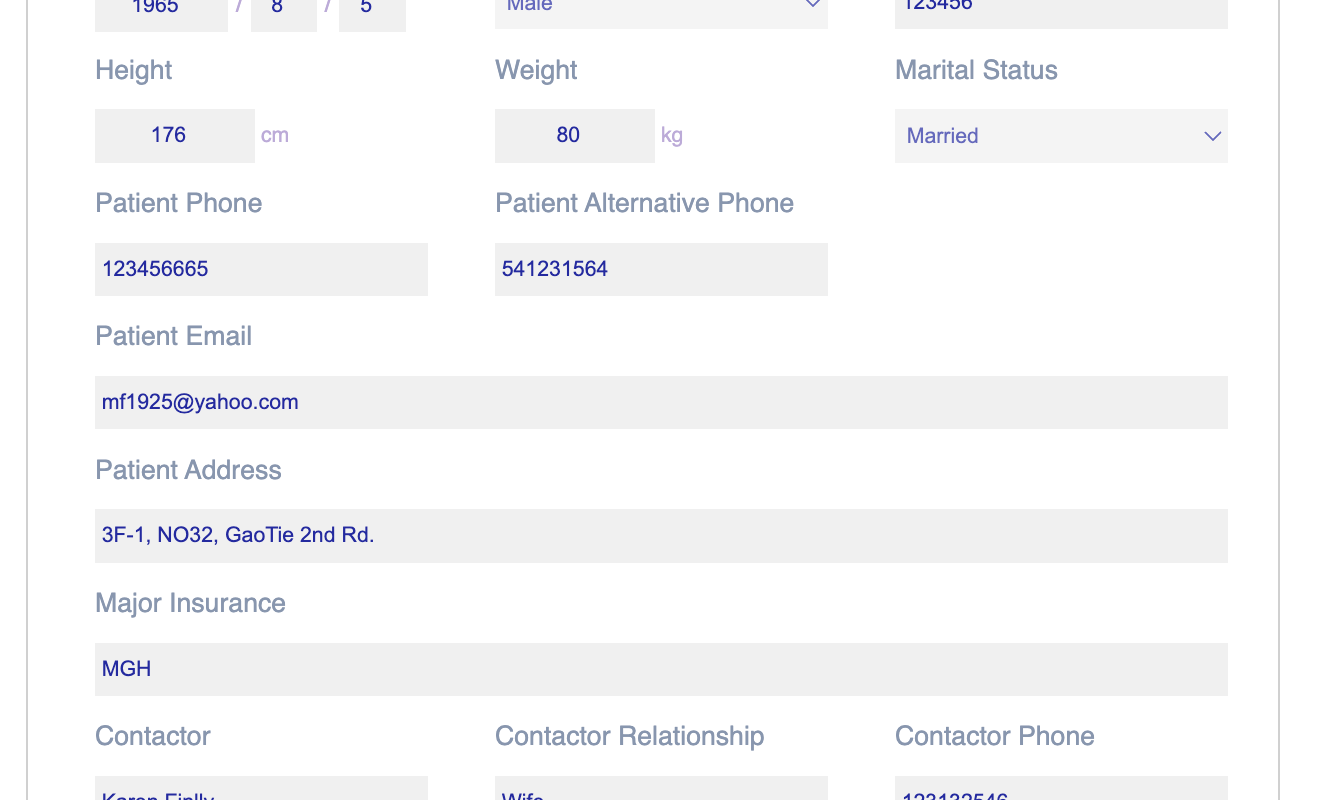Click the Major Insurance label
This screenshot has width=1336, height=800.
[x=190, y=603]
